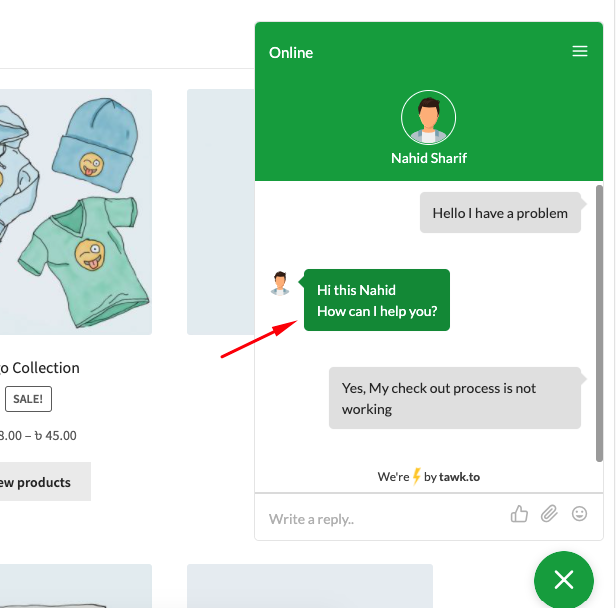The height and width of the screenshot is (608, 616).
Task: Select the 'Hi this Nahid' agent message
Action: [377, 300]
